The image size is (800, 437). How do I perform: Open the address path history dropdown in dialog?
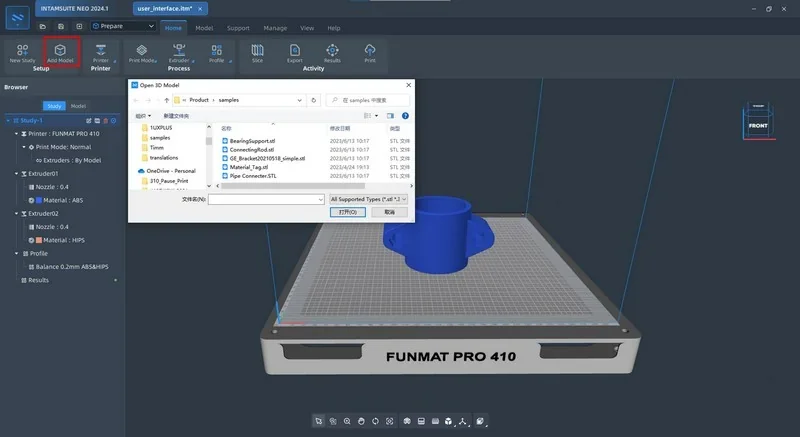coord(299,100)
